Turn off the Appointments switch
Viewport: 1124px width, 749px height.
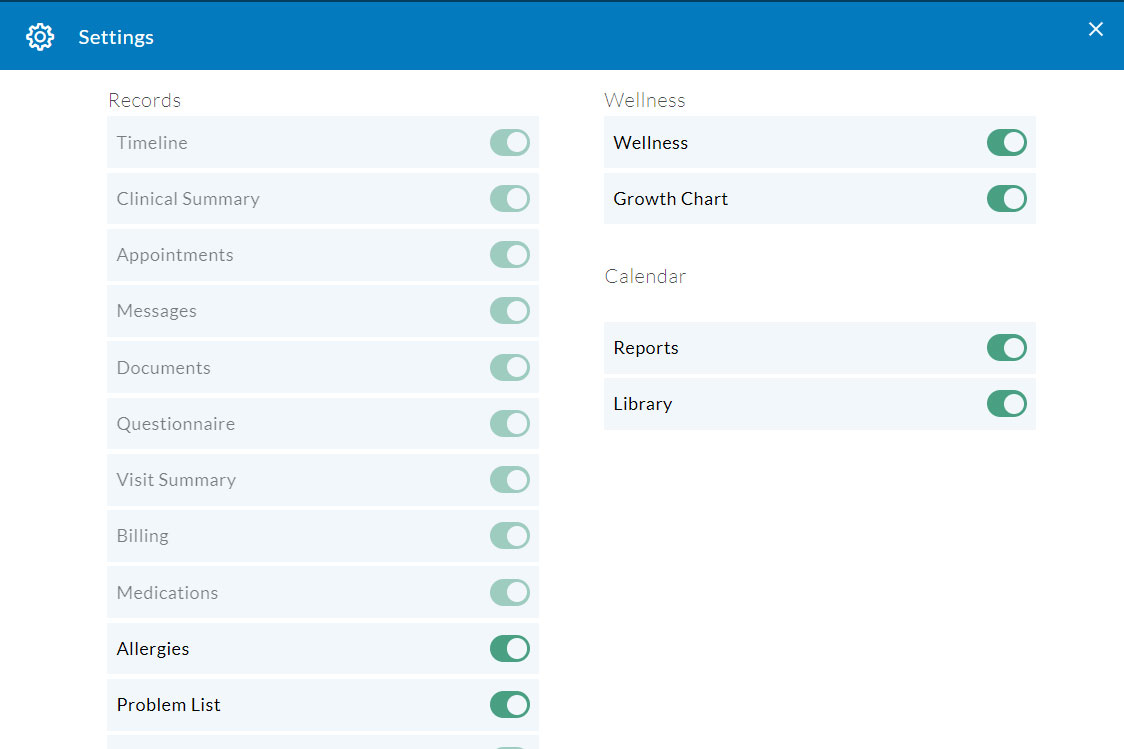509,255
